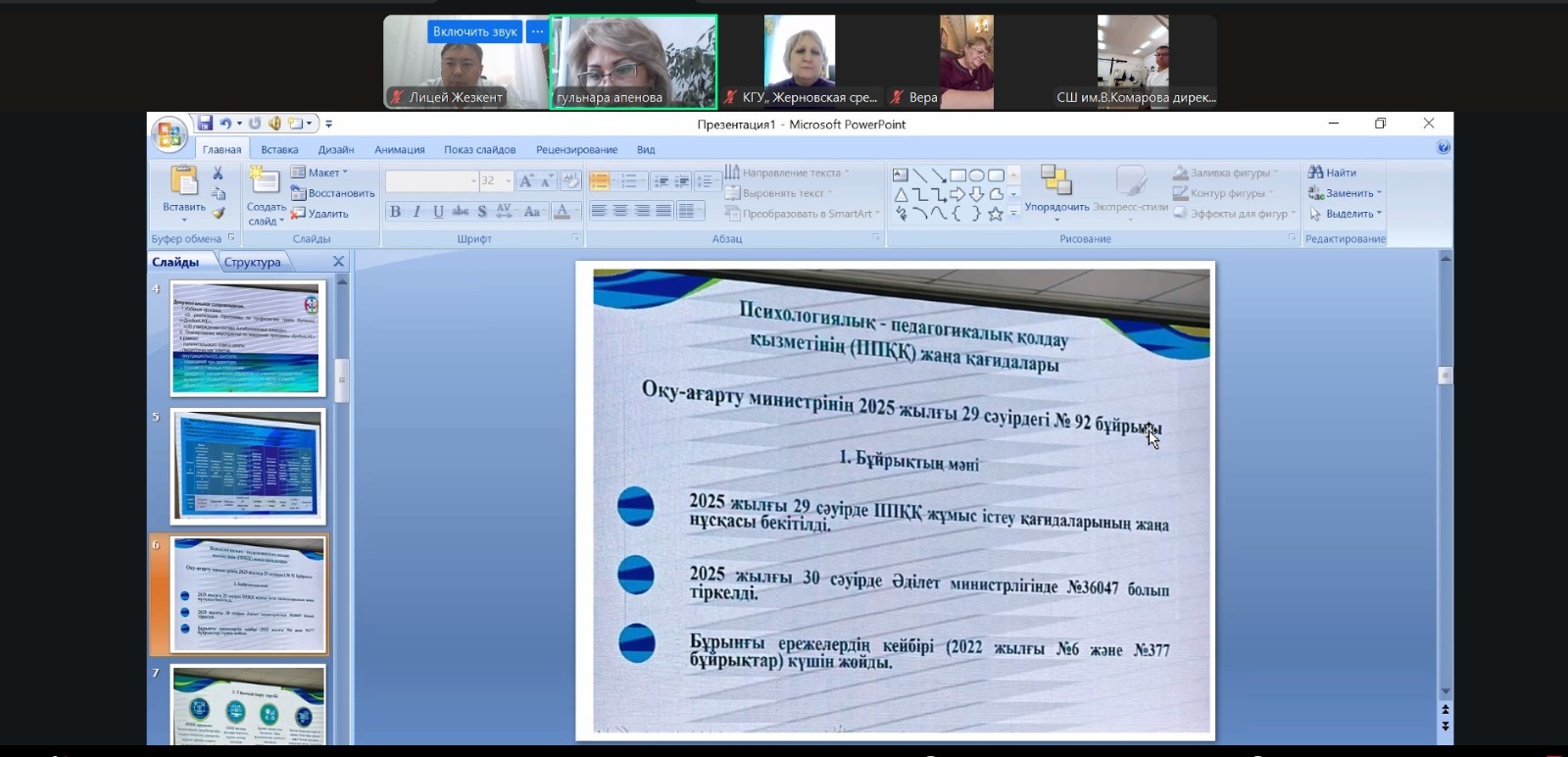The width and height of the screenshot is (1568, 757).
Task: Open PowerPoint help question mark icon
Action: tap(1443, 148)
